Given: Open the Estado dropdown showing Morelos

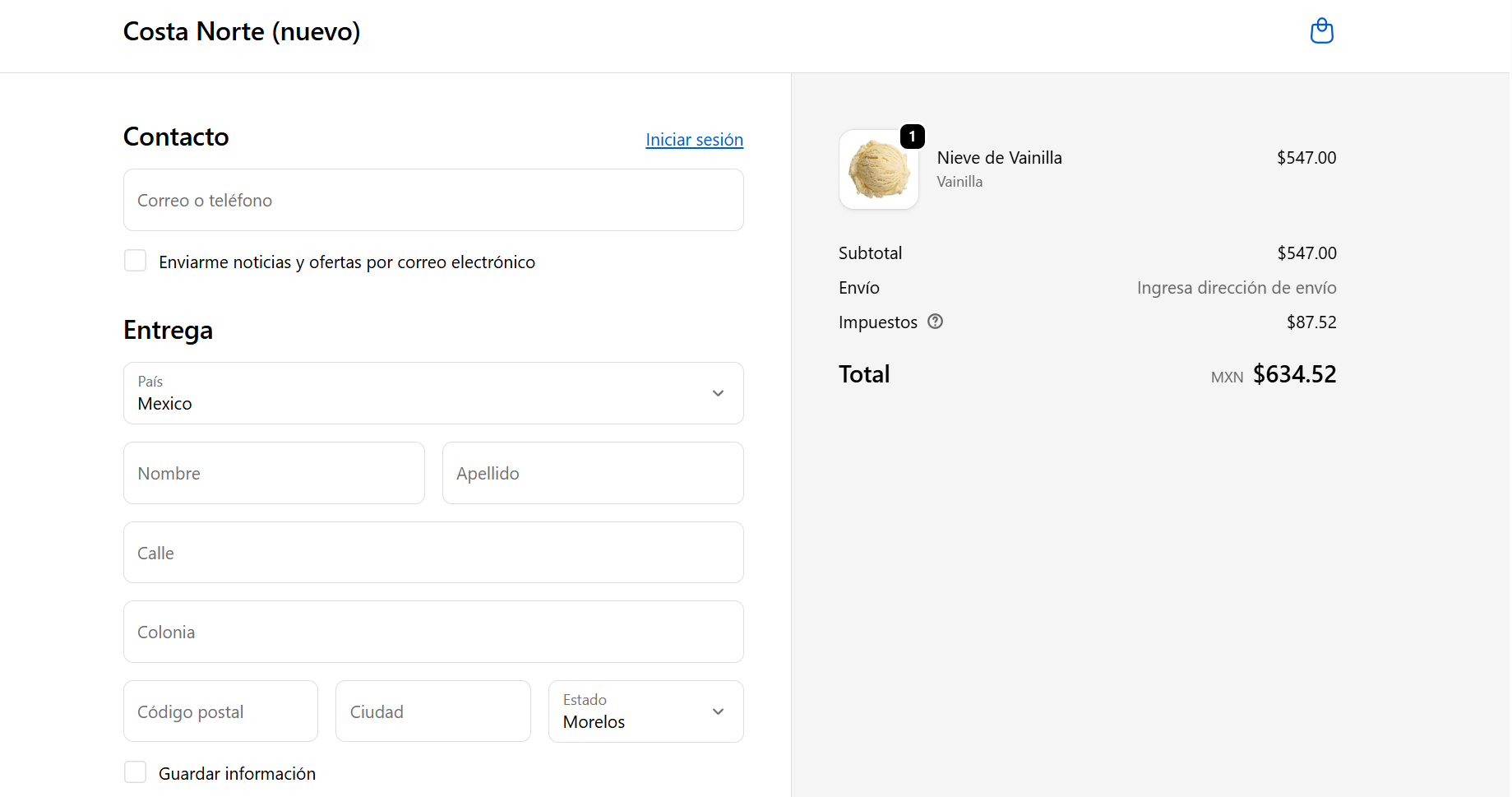Looking at the screenshot, I should click(x=645, y=711).
